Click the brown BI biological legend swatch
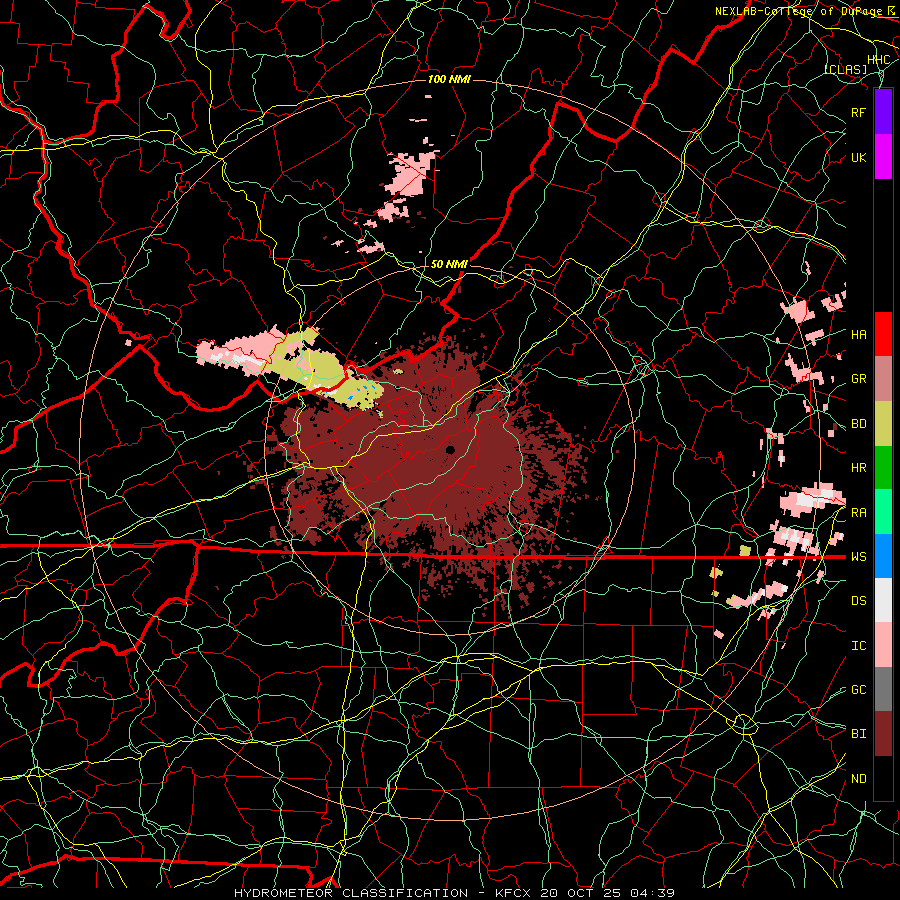The image size is (900, 900). 883,734
